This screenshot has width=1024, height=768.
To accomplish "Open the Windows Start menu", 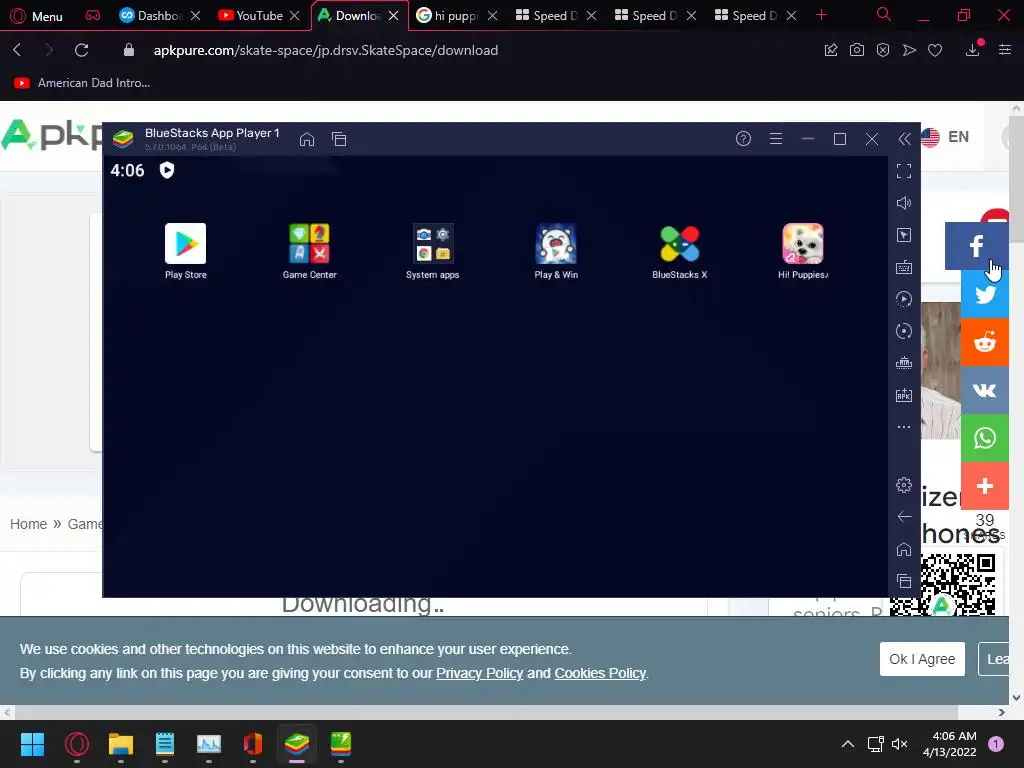I will 32,744.
